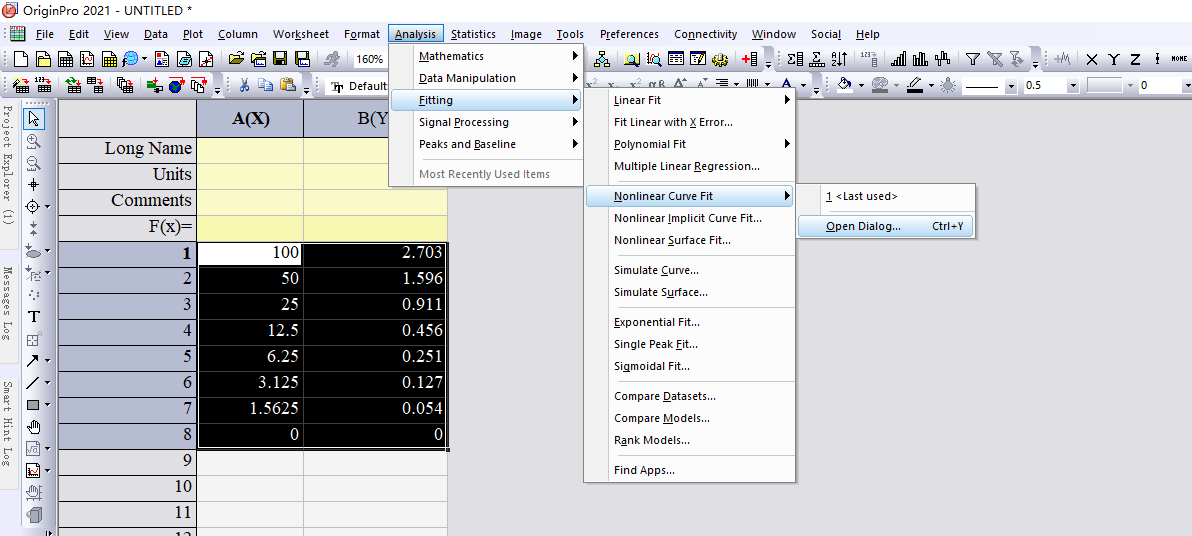Open the Worksheet menu
This screenshot has width=1192, height=536.
click(x=301, y=34)
